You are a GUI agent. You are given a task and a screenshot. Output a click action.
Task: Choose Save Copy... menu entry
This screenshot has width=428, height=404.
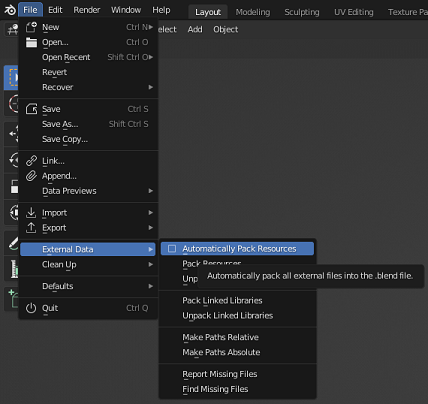click(88, 139)
